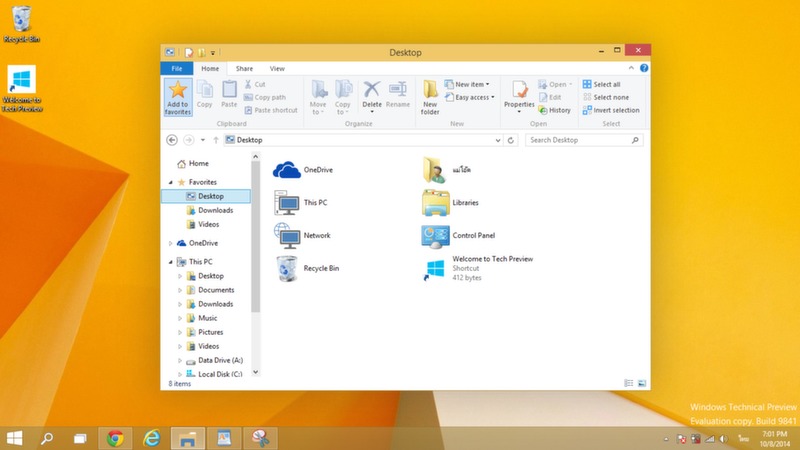Collapse the This PC tree node
Screen dimensions: 800x450
coord(171,262)
